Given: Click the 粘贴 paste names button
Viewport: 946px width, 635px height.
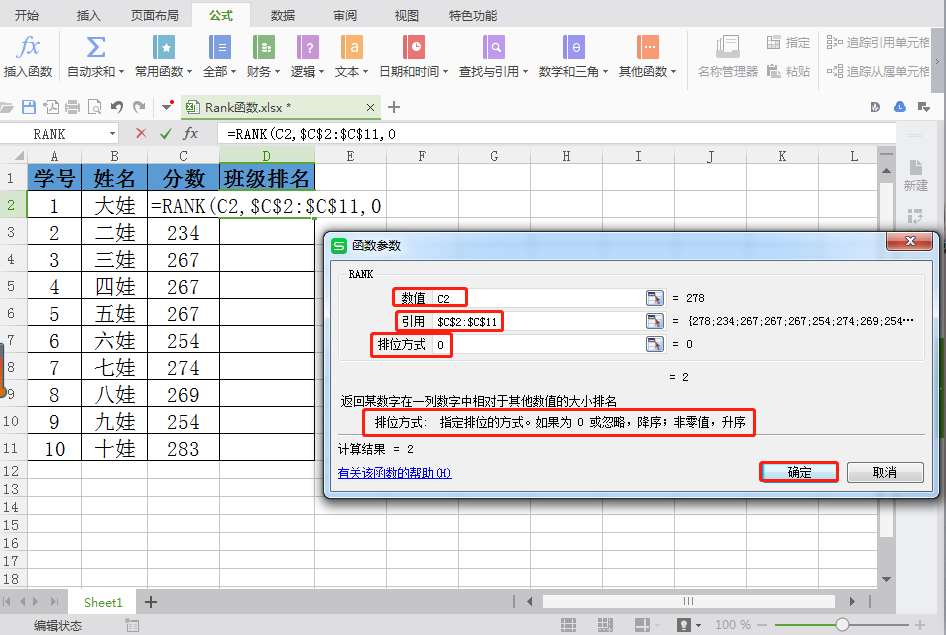Looking at the screenshot, I should (x=788, y=71).
